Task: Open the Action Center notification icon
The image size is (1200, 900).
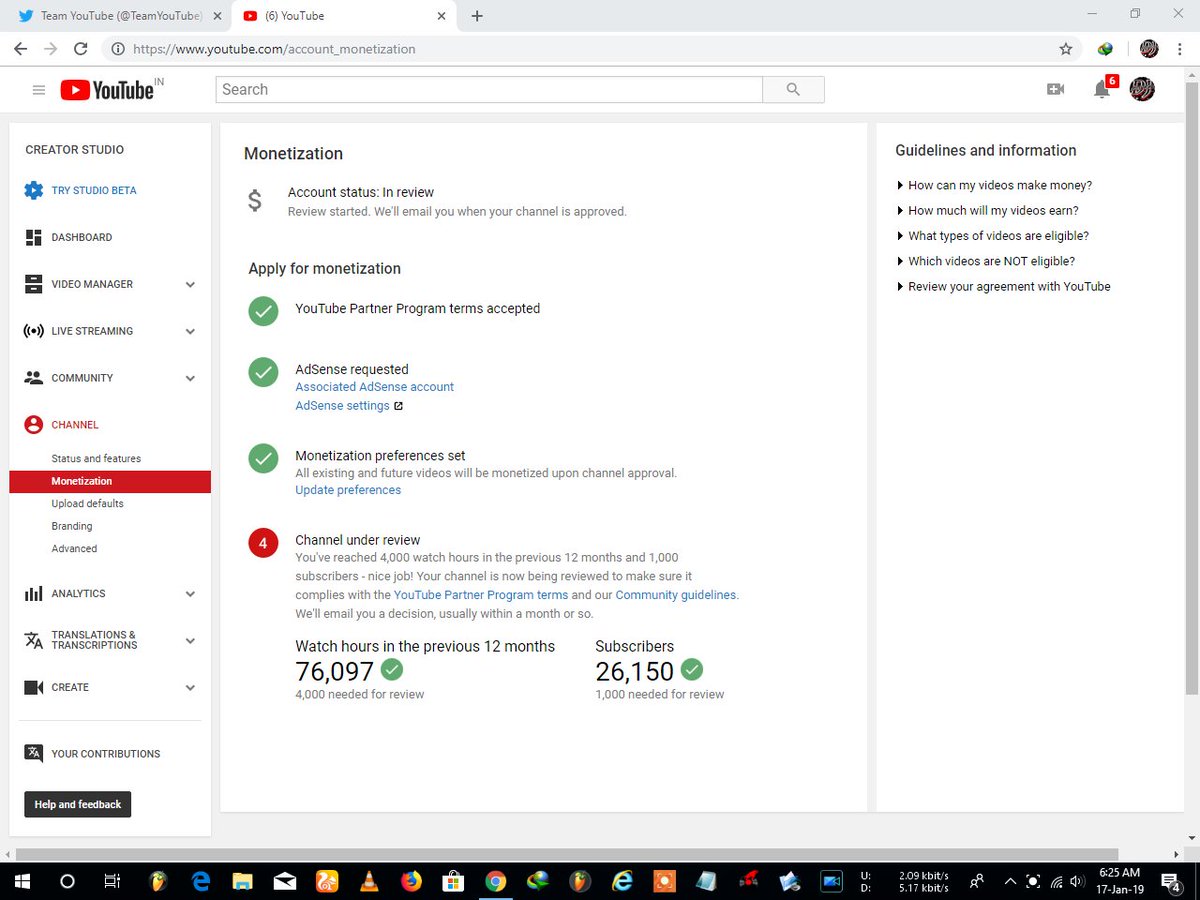Action: 1172,881
